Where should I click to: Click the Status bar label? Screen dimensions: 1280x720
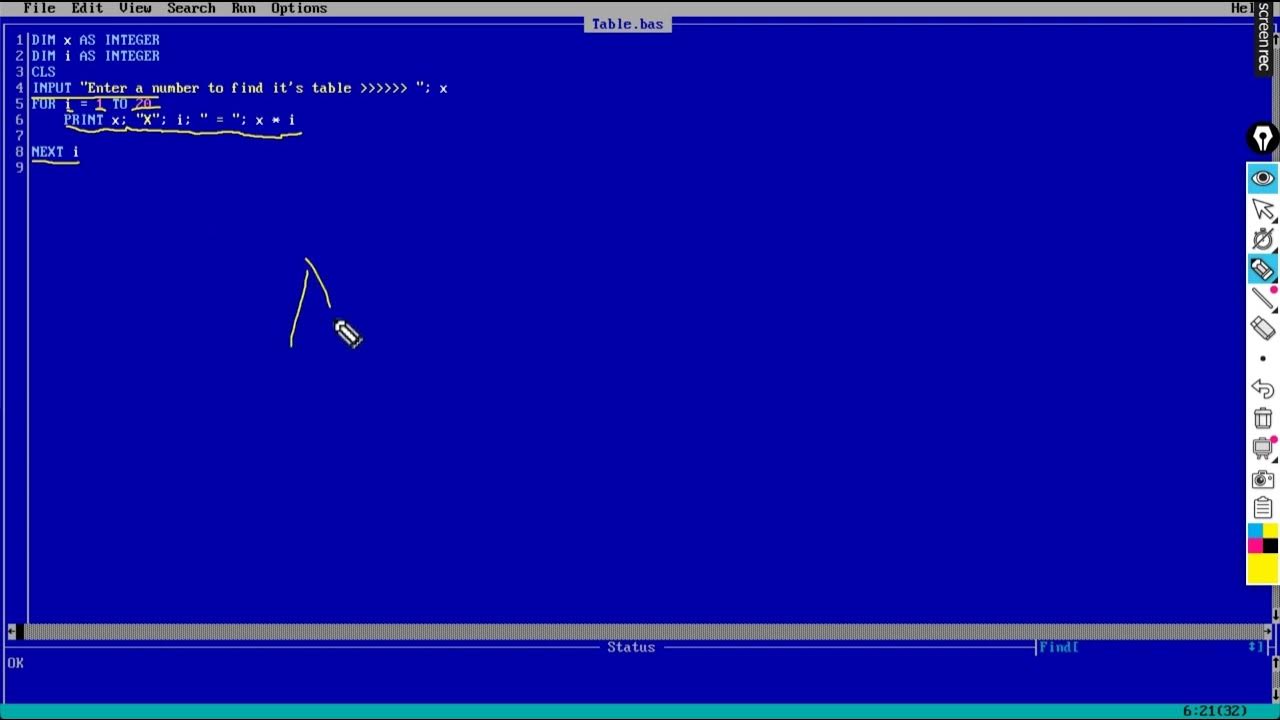tap(631, 647)
